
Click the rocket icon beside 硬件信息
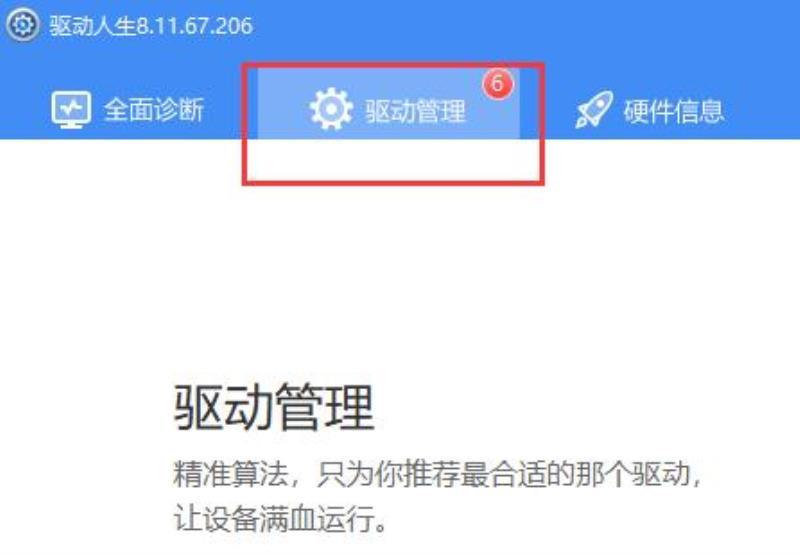tap(594, 109)
